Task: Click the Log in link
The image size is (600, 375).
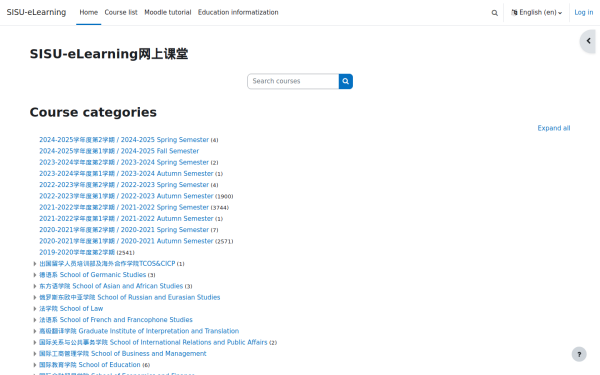Action: tap(584, 13)
